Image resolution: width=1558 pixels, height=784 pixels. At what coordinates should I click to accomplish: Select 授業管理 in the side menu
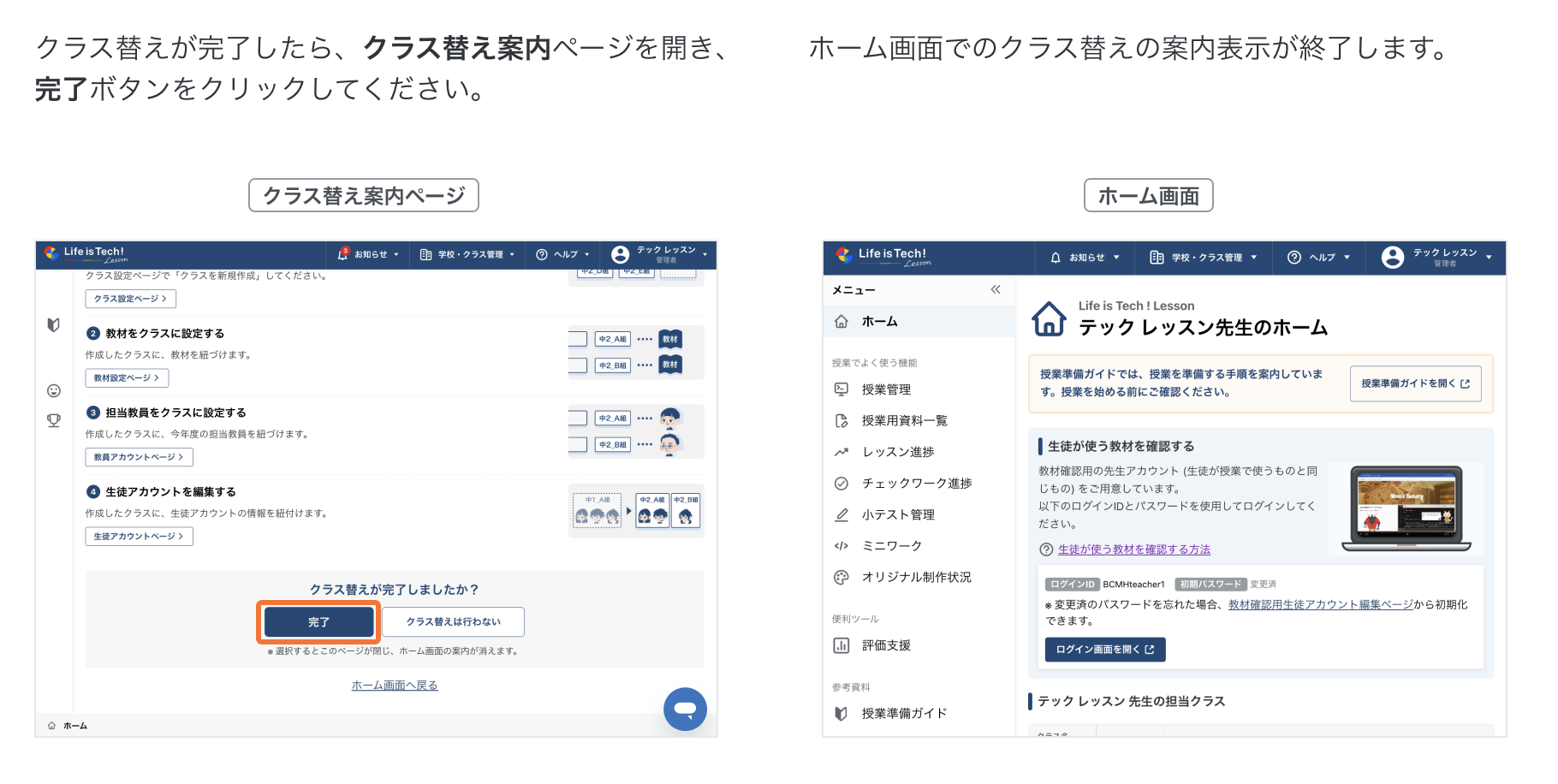pyautogui.click(x=886, y=389)
